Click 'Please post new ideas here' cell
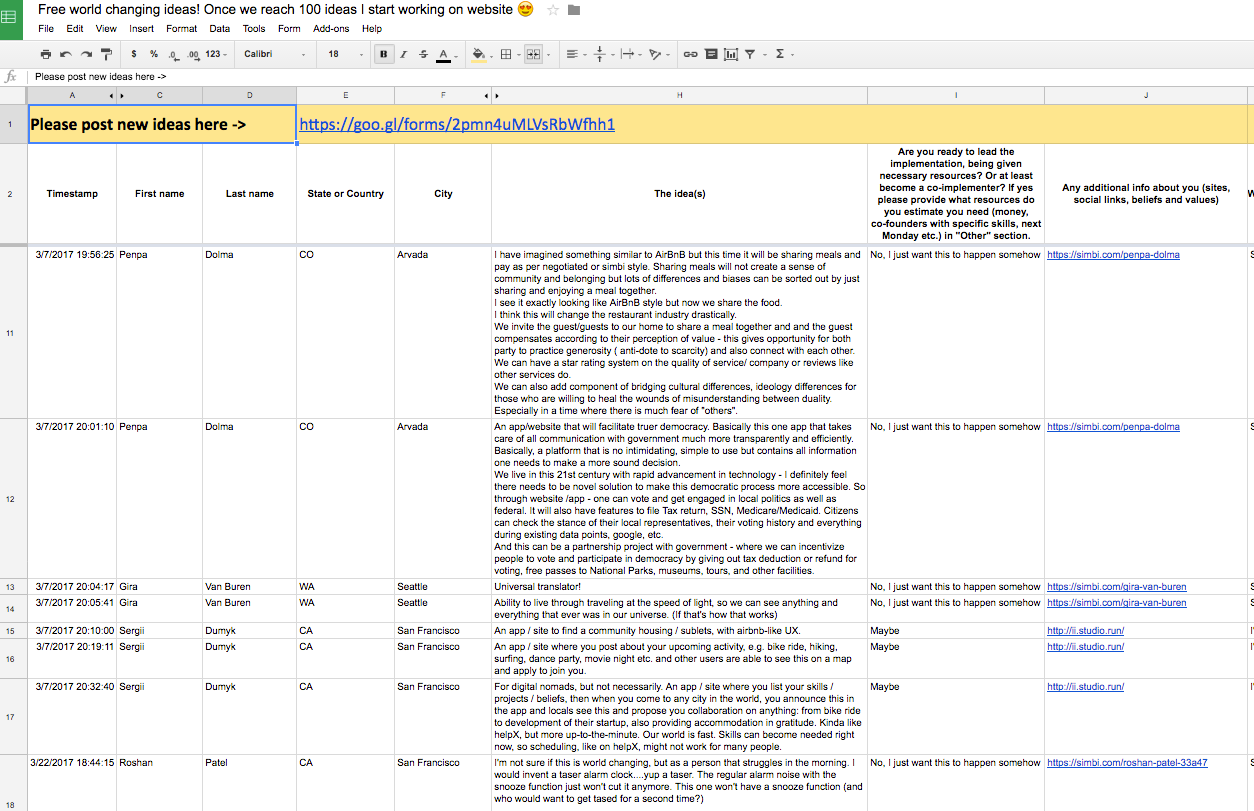Image resolution: width=1254 pixels, height=811 pixels. tap(162, 125)
